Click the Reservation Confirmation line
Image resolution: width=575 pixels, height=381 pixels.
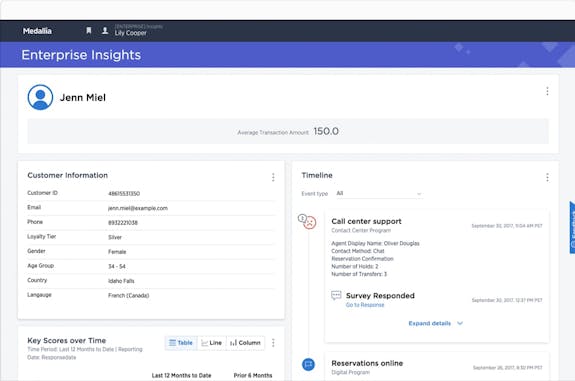(x=362, y=259)
